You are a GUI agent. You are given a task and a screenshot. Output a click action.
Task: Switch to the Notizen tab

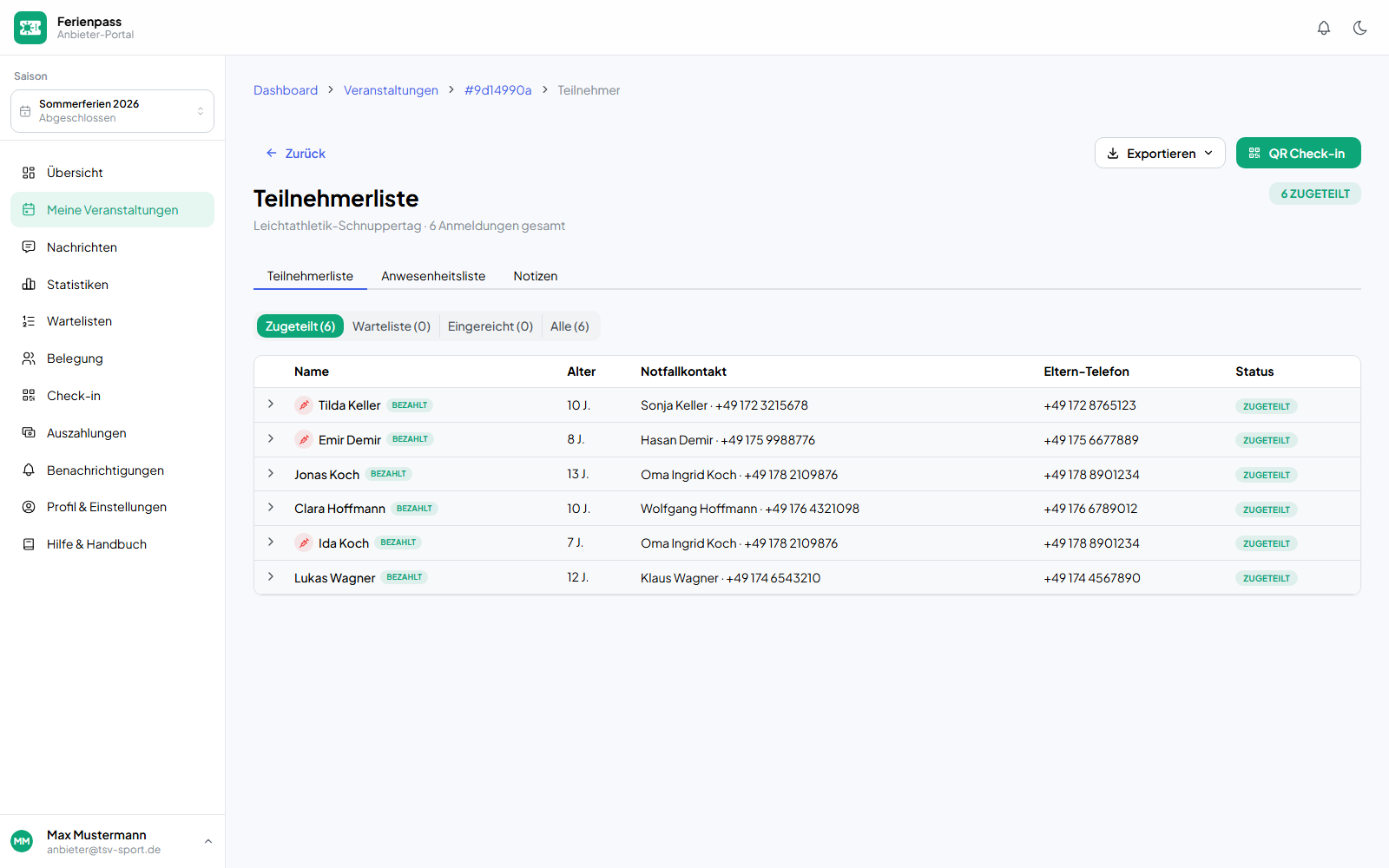tap(536, 276)
